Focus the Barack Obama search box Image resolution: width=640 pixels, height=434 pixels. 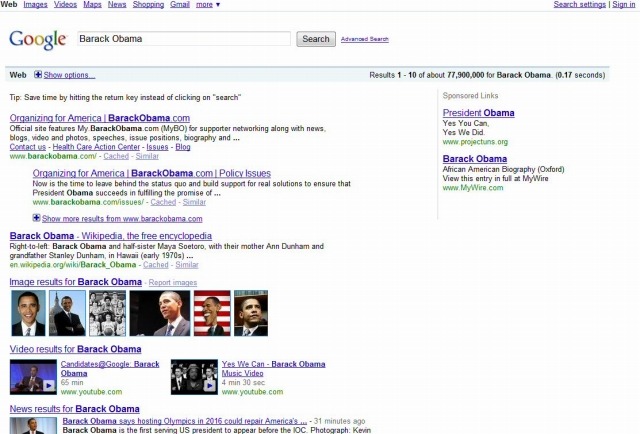coord(184,39)
